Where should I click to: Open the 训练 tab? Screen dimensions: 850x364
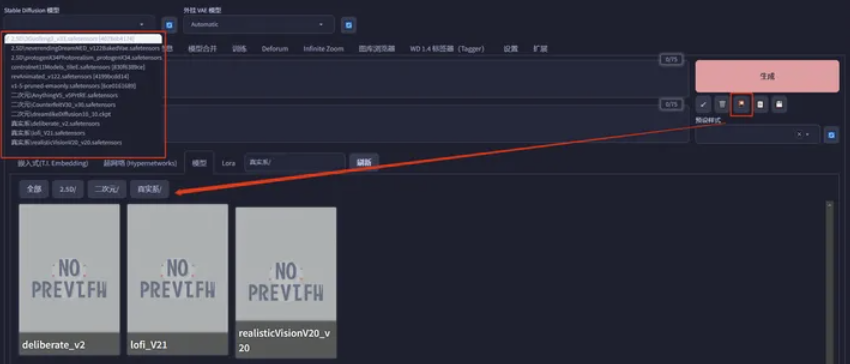[239, 49]
